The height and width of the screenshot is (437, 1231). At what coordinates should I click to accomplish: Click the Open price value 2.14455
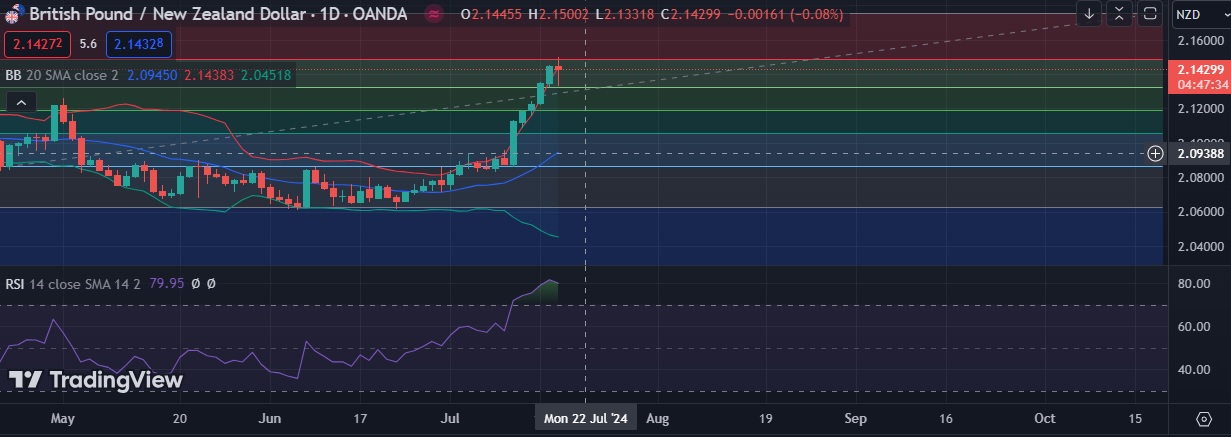pyautogui.click(x=498, y=14)
